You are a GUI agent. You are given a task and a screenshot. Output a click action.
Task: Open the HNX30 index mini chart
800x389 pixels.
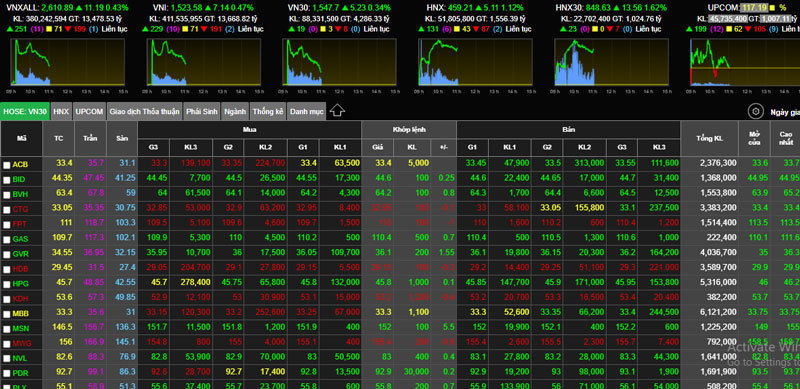(611, 62)
